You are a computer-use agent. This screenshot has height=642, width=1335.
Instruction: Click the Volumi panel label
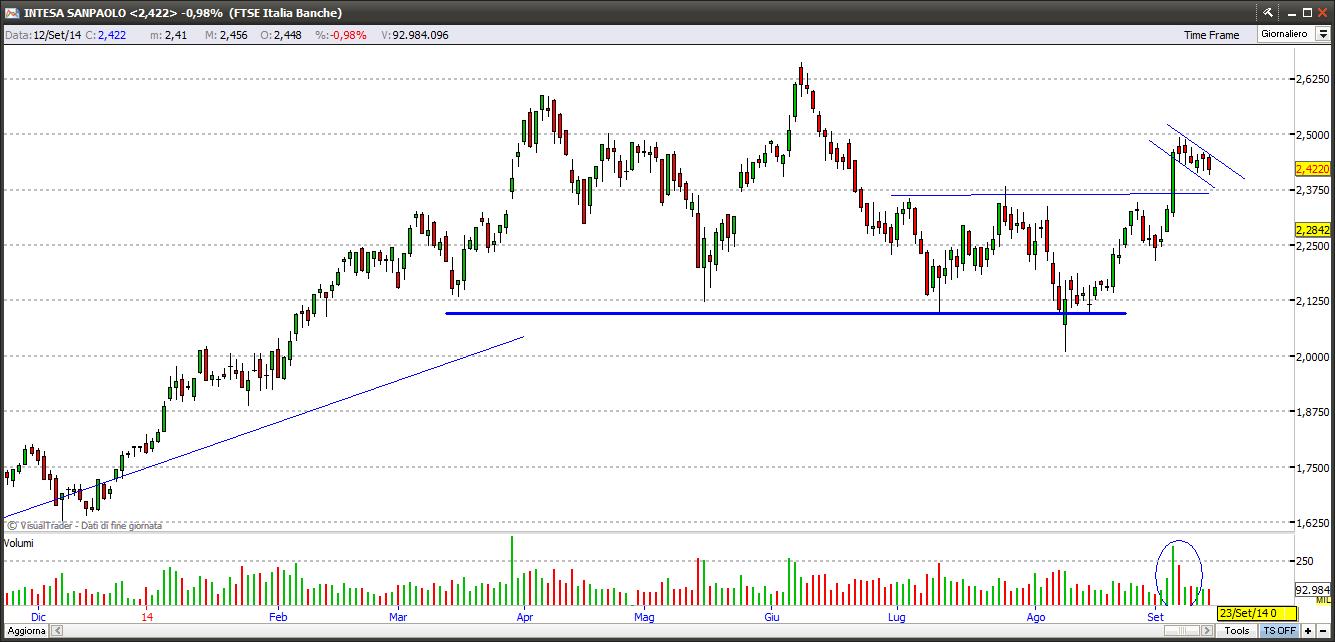pos(20,543)
